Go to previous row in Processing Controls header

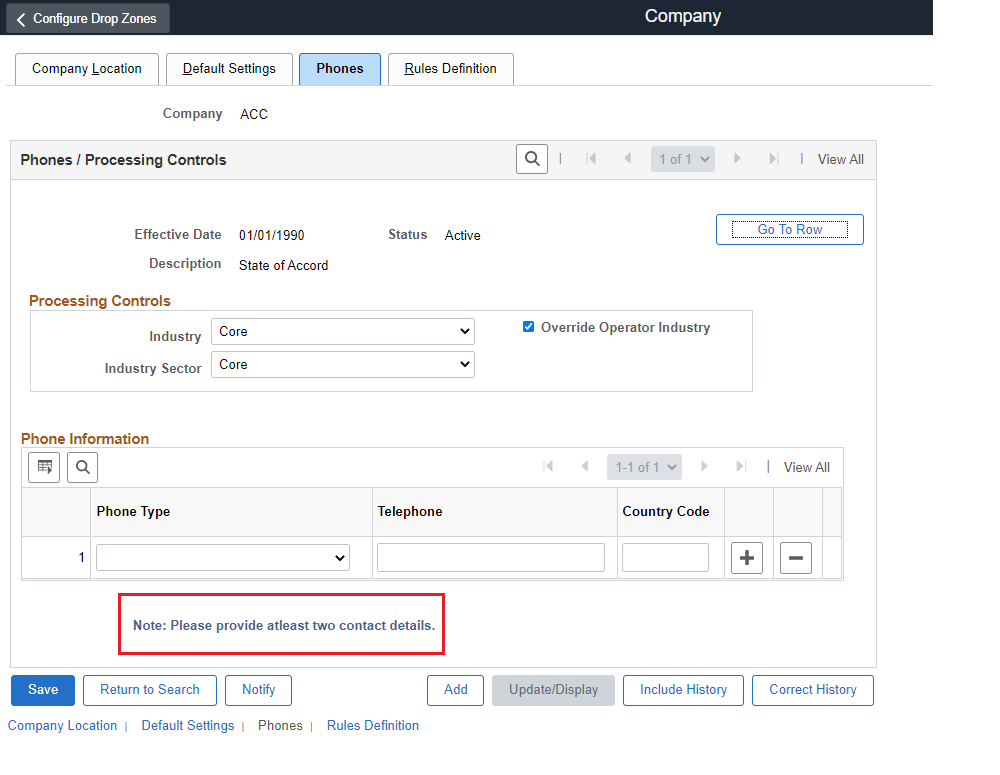pos(628,159)
